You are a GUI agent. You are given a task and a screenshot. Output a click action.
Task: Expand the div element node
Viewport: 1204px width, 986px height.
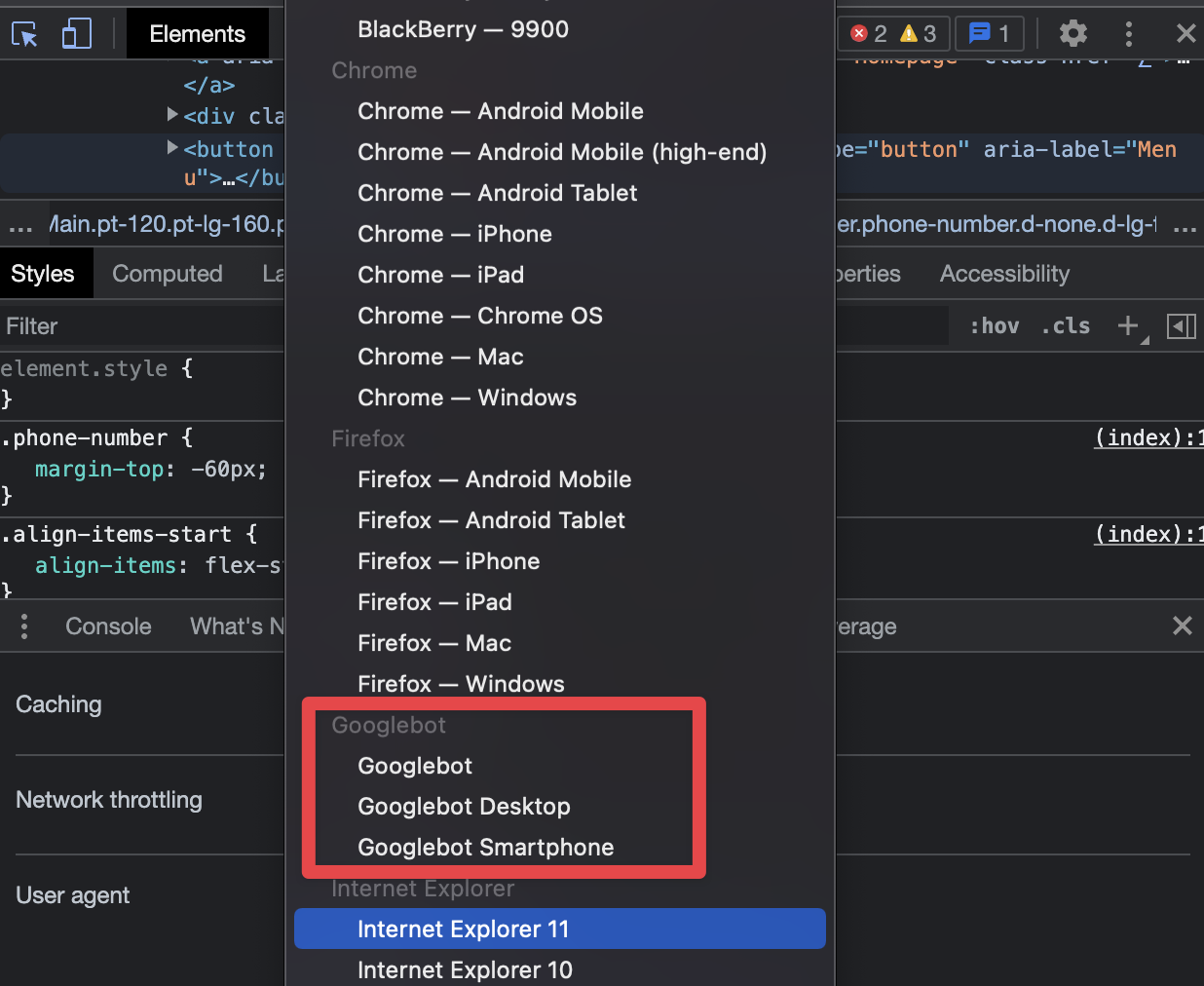[x=172, y=115]
